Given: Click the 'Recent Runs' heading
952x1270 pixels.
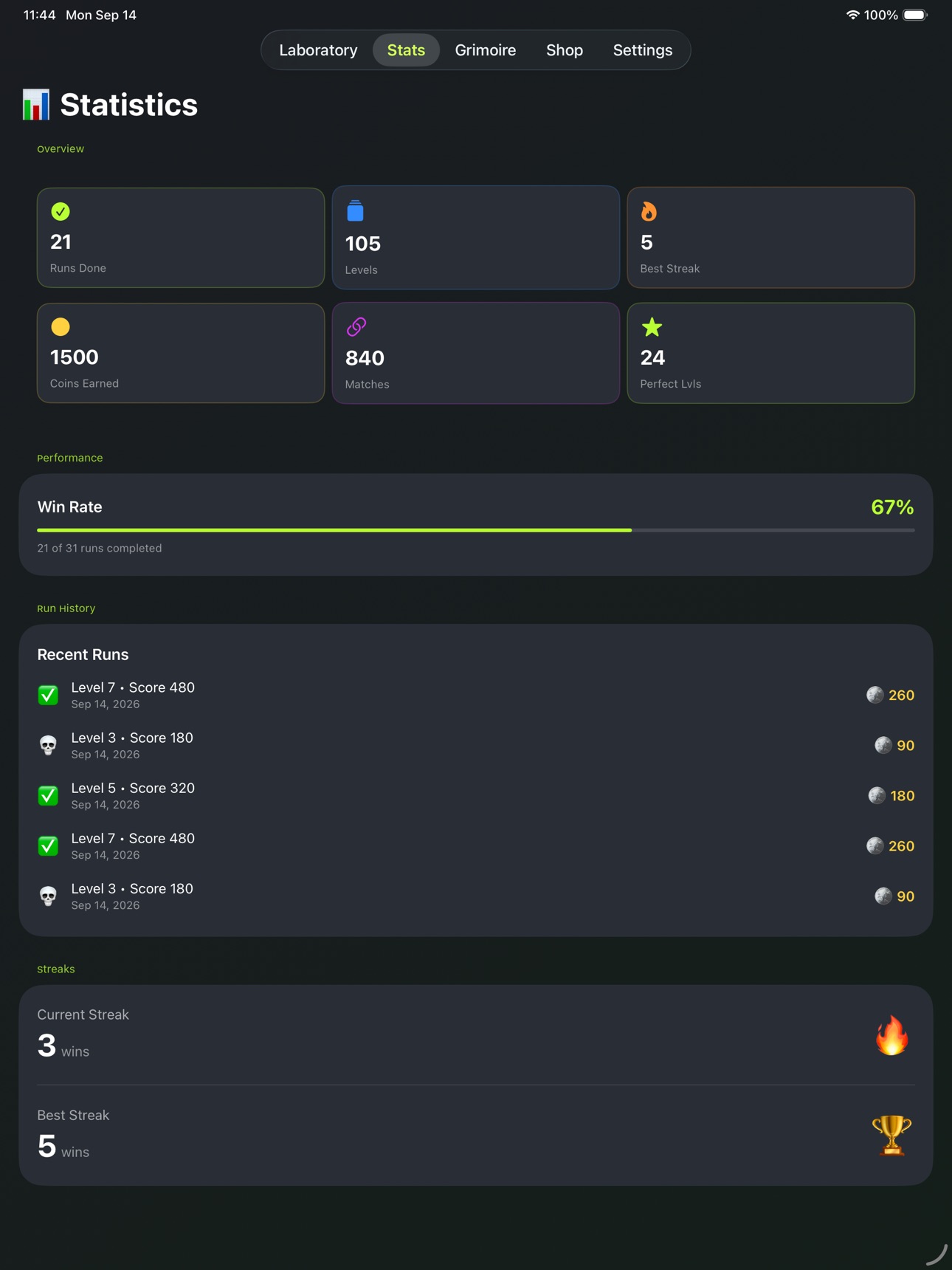Looking at the screenshot, I should pos(83,655).
